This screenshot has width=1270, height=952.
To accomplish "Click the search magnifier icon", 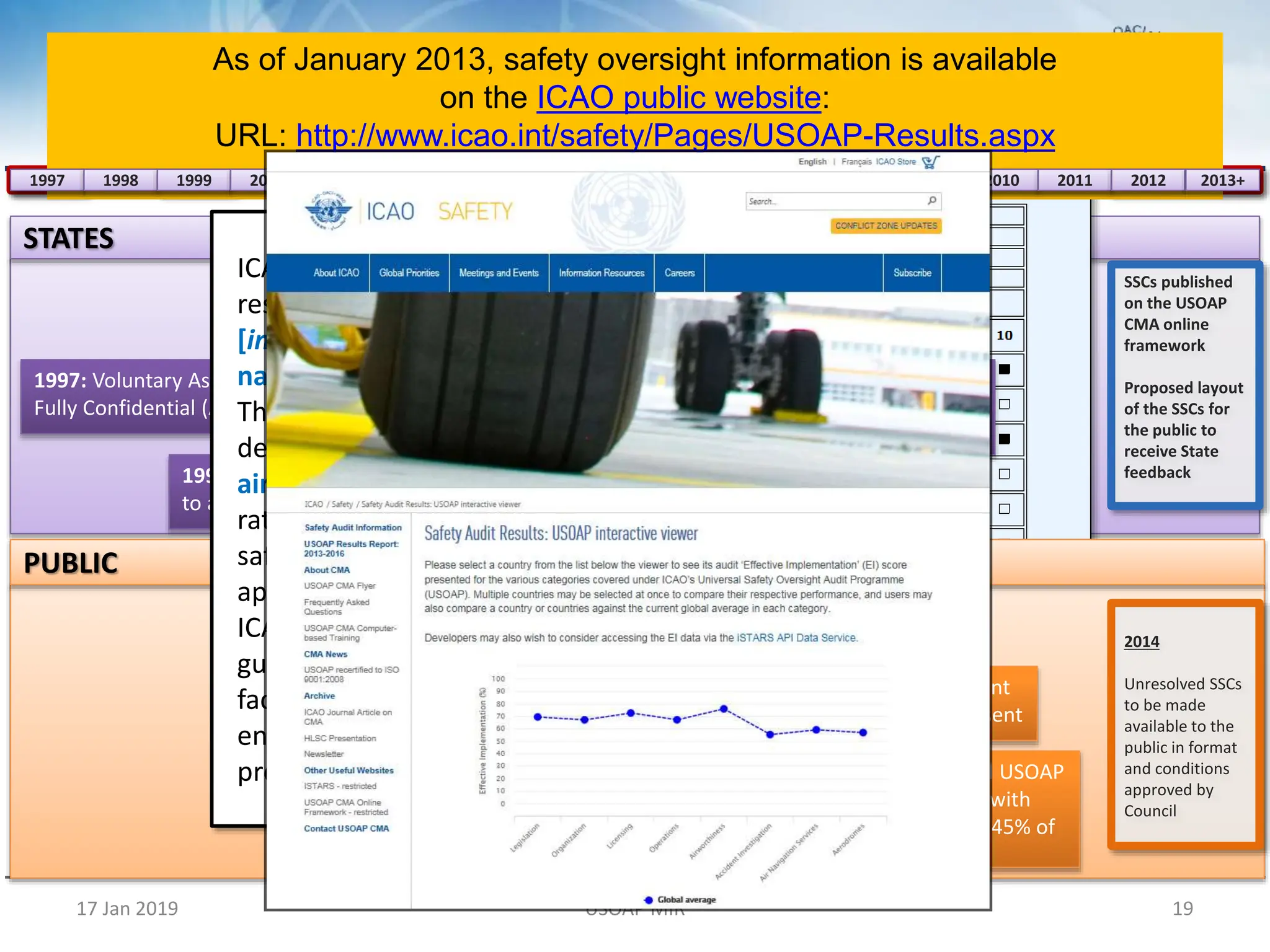I will (931, 201).
